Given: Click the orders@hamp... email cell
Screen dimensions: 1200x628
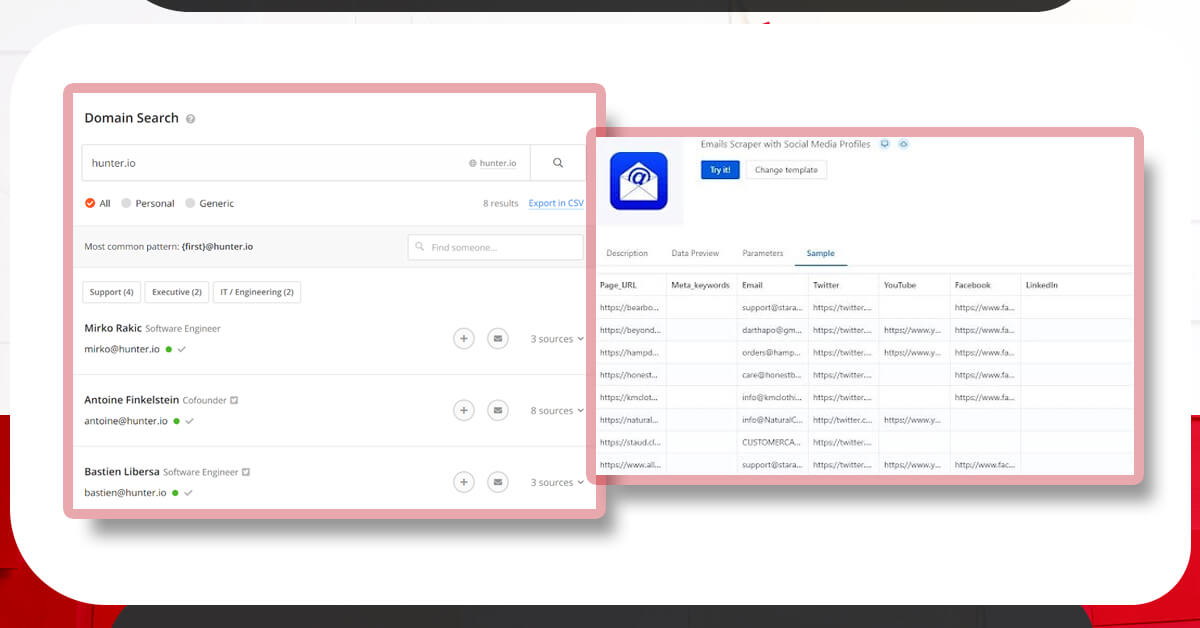Looking at the screenshot, I should coord(771,353).
